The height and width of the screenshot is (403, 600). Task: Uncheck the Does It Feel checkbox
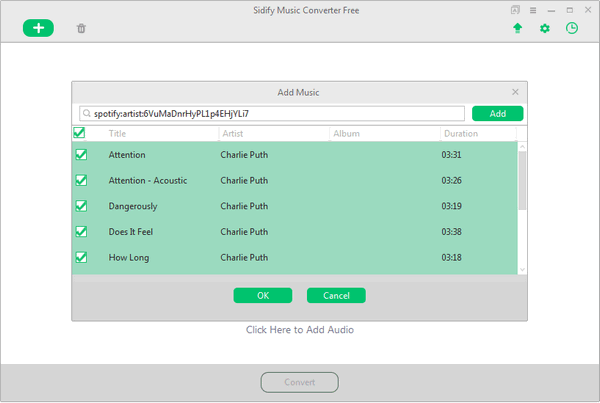point(81,232)
